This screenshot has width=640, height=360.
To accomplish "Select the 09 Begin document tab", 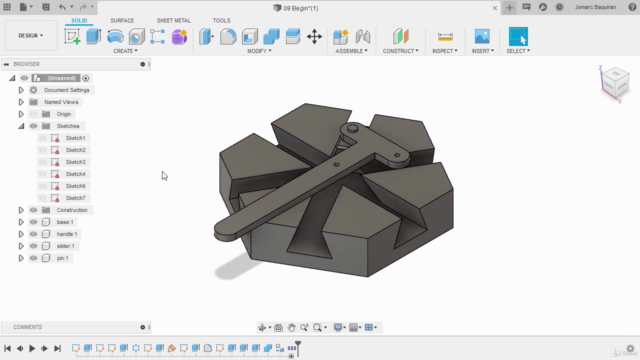I will pos(296,8).
